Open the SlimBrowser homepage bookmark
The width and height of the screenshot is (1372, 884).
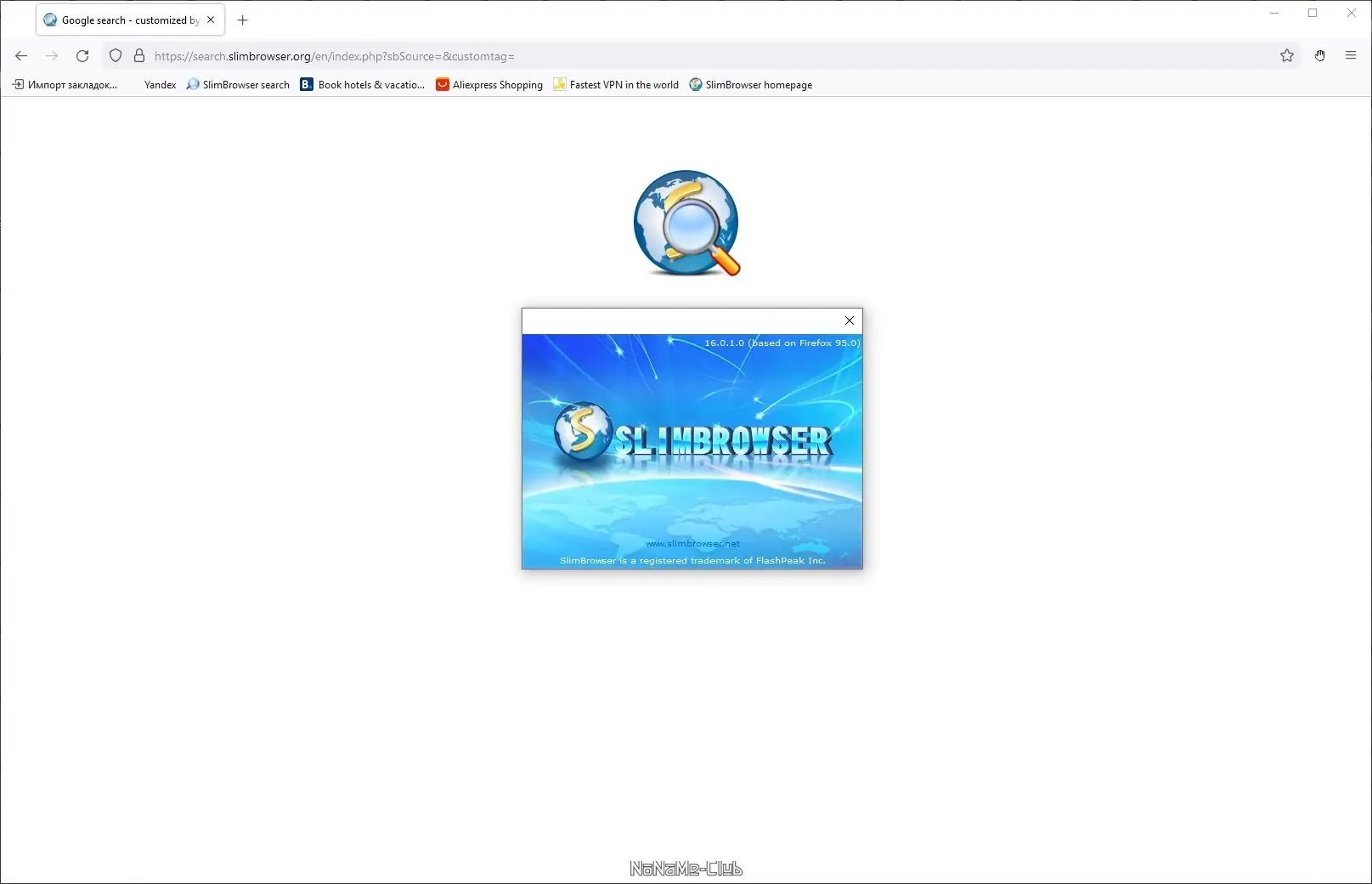click(x=751, y=84)
